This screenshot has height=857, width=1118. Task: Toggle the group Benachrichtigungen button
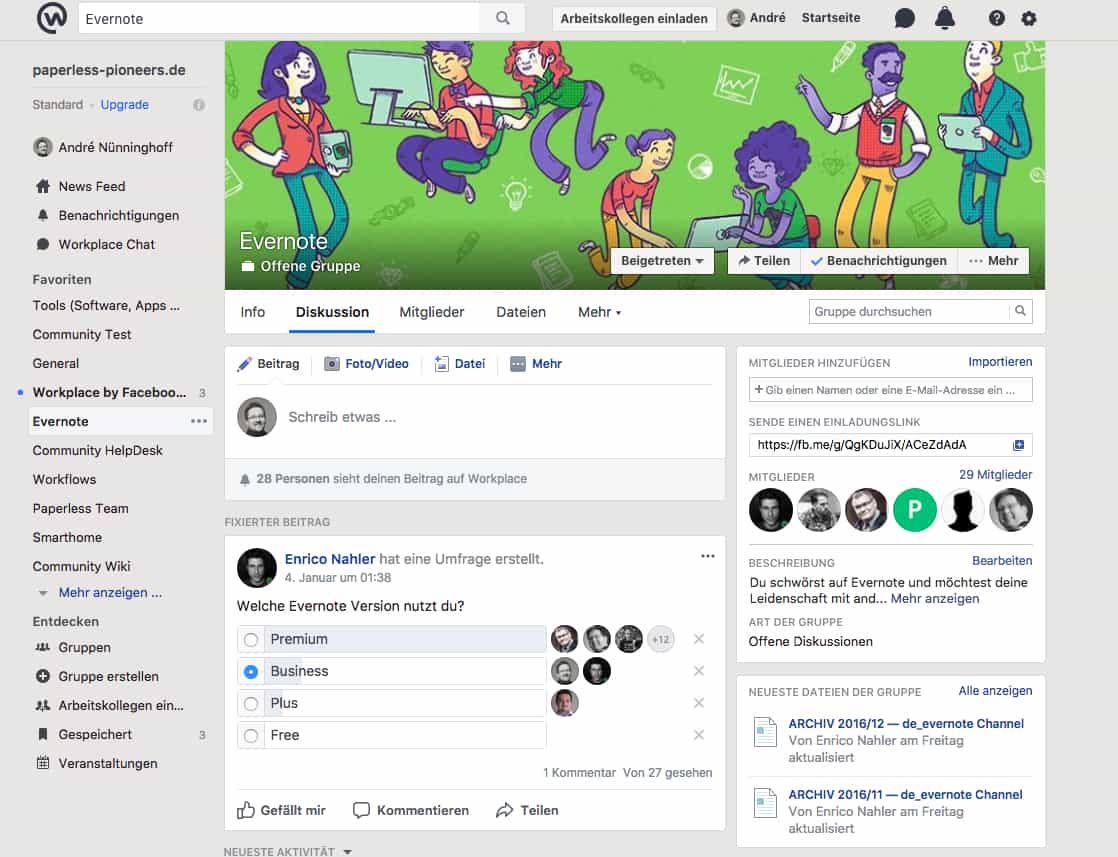(x=879, y=261)
